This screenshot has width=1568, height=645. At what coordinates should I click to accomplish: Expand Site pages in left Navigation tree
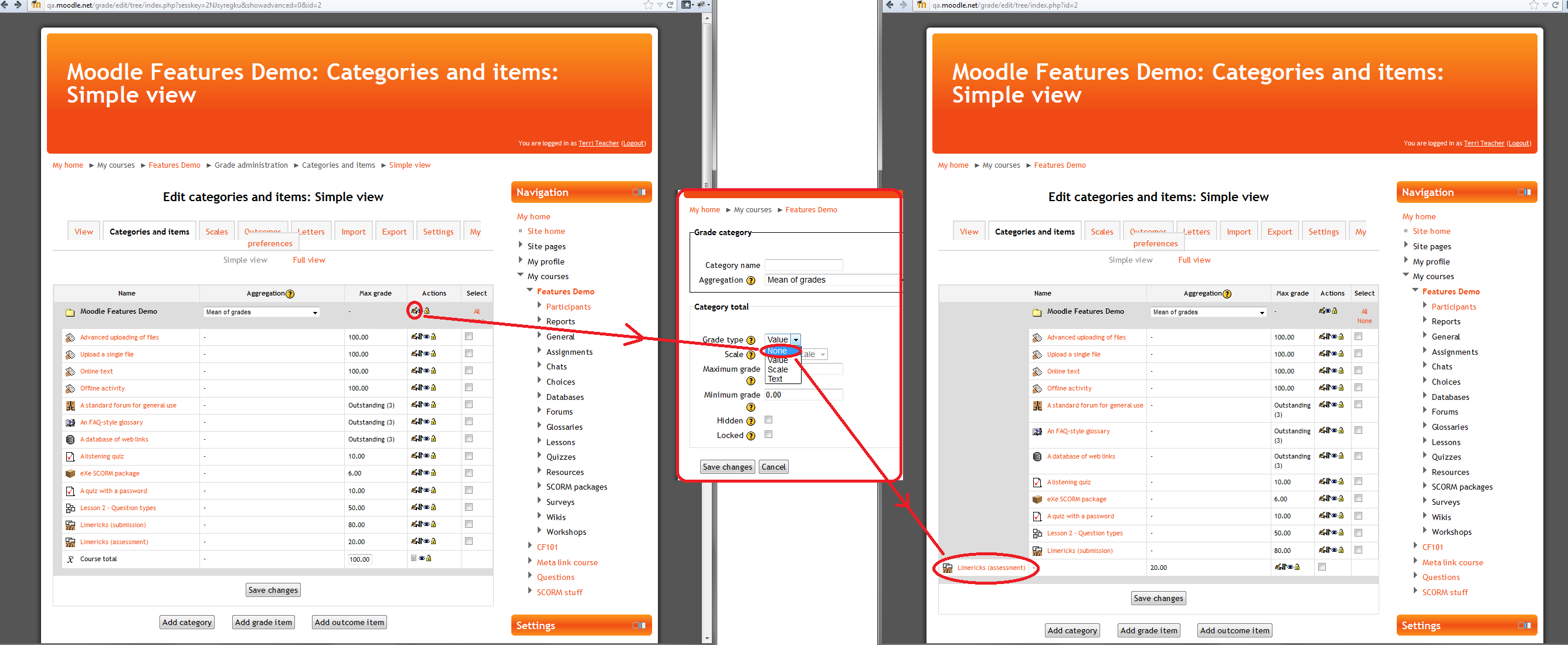click(521, 245)
